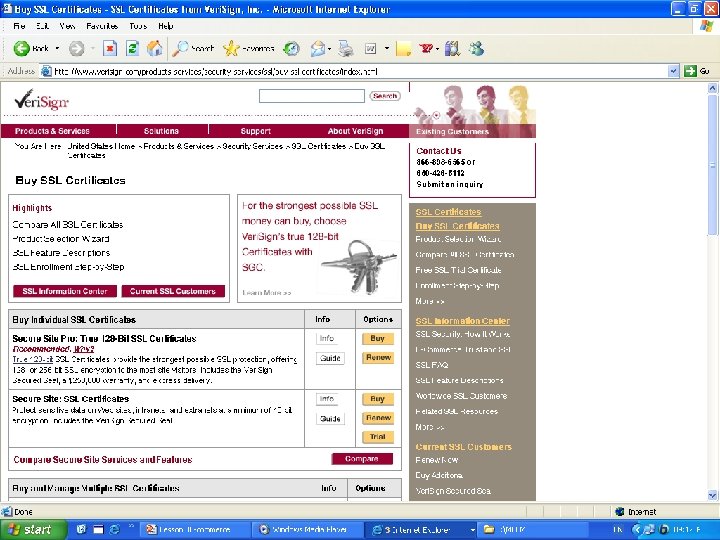
Task: Click the Edit with Word icon
Action: [371, 48]
